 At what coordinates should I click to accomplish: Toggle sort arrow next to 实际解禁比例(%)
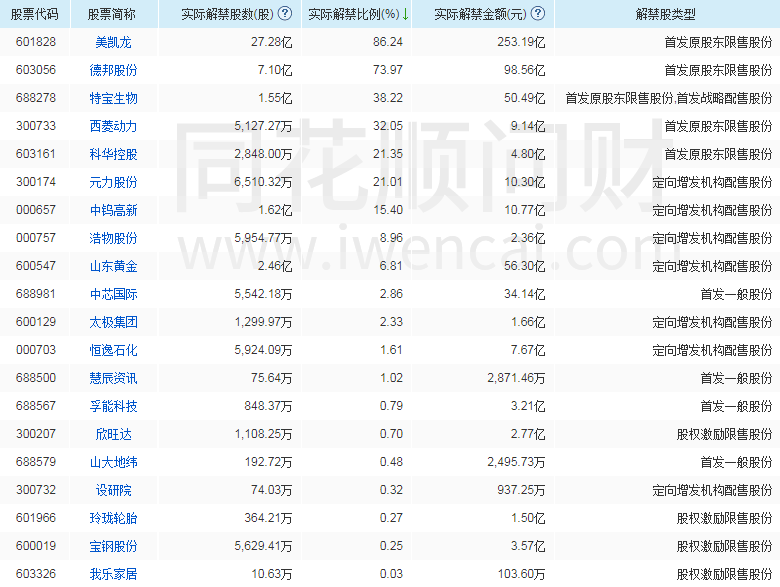(405, 14)
